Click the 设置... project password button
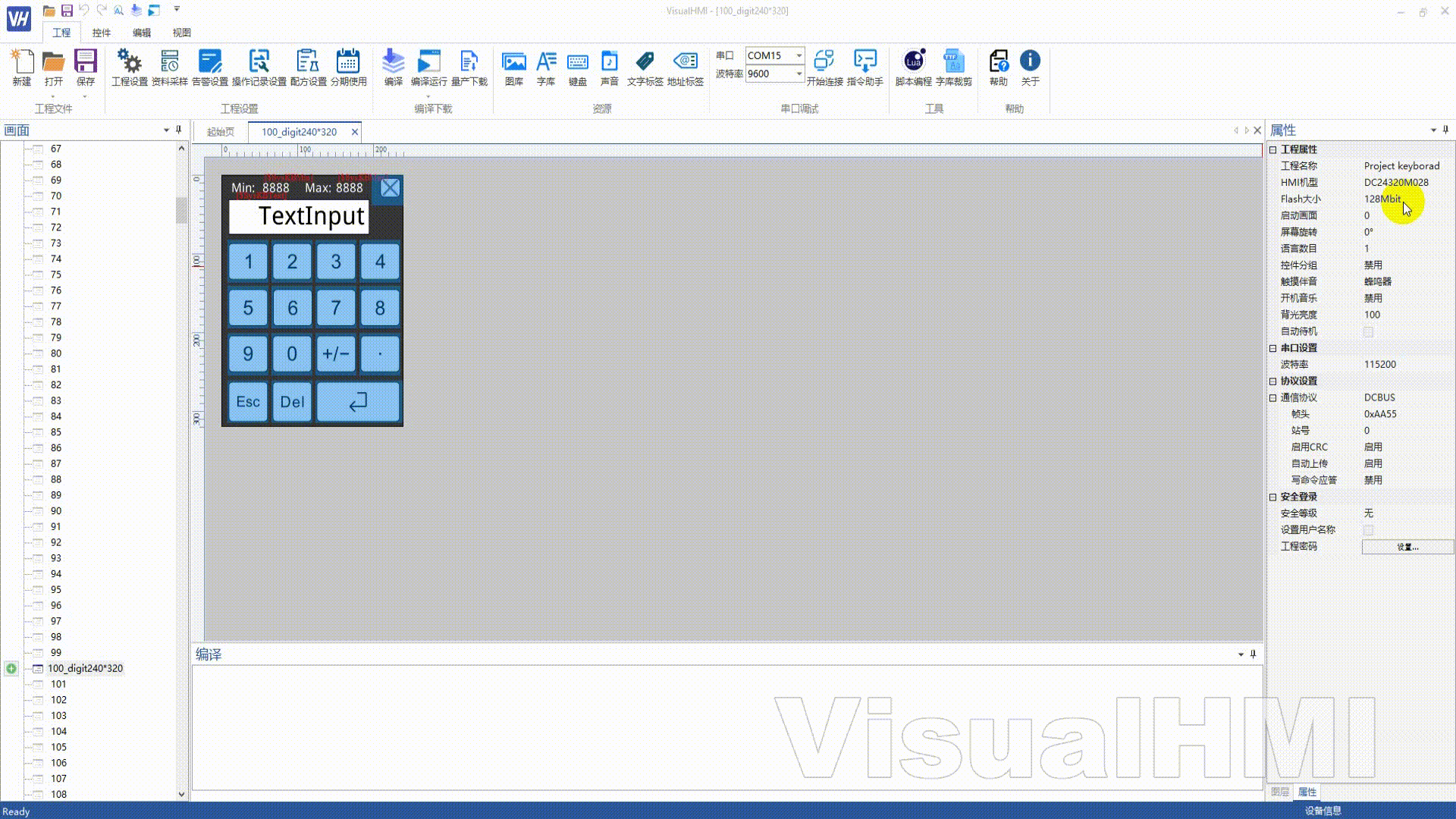1456x819 pixels. tap(1407, 547)
